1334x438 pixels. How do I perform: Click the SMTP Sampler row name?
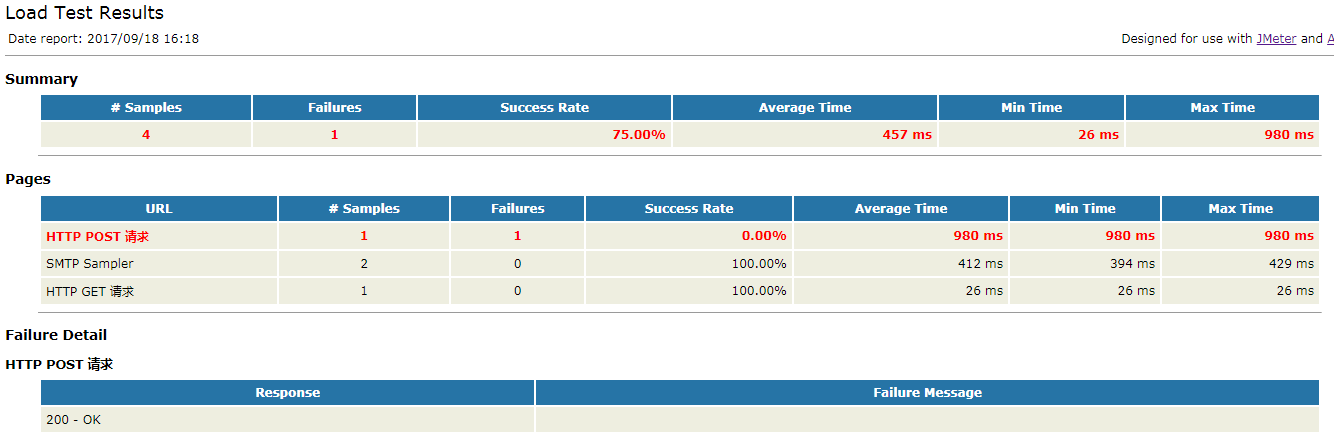[x=90, y=264]
